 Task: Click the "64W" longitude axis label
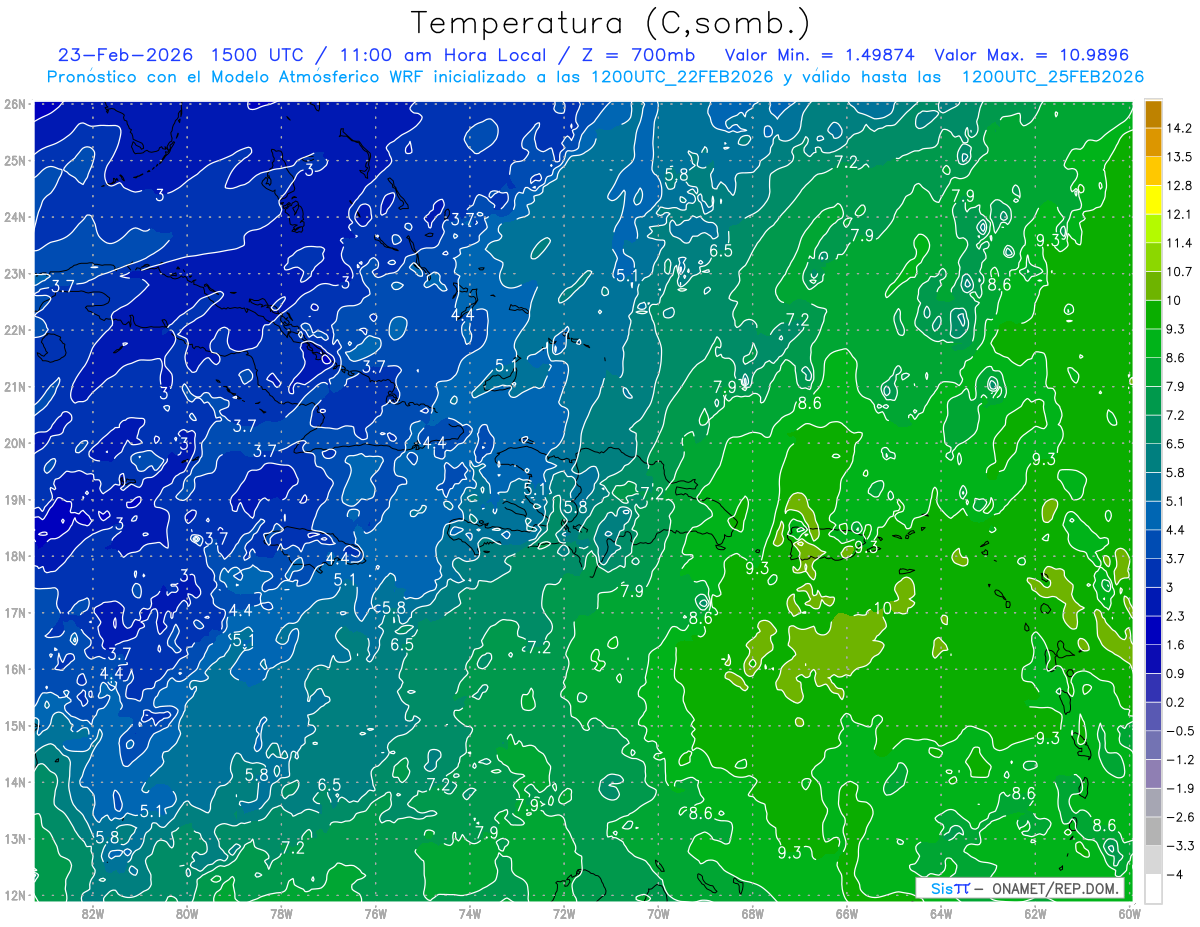941,914
